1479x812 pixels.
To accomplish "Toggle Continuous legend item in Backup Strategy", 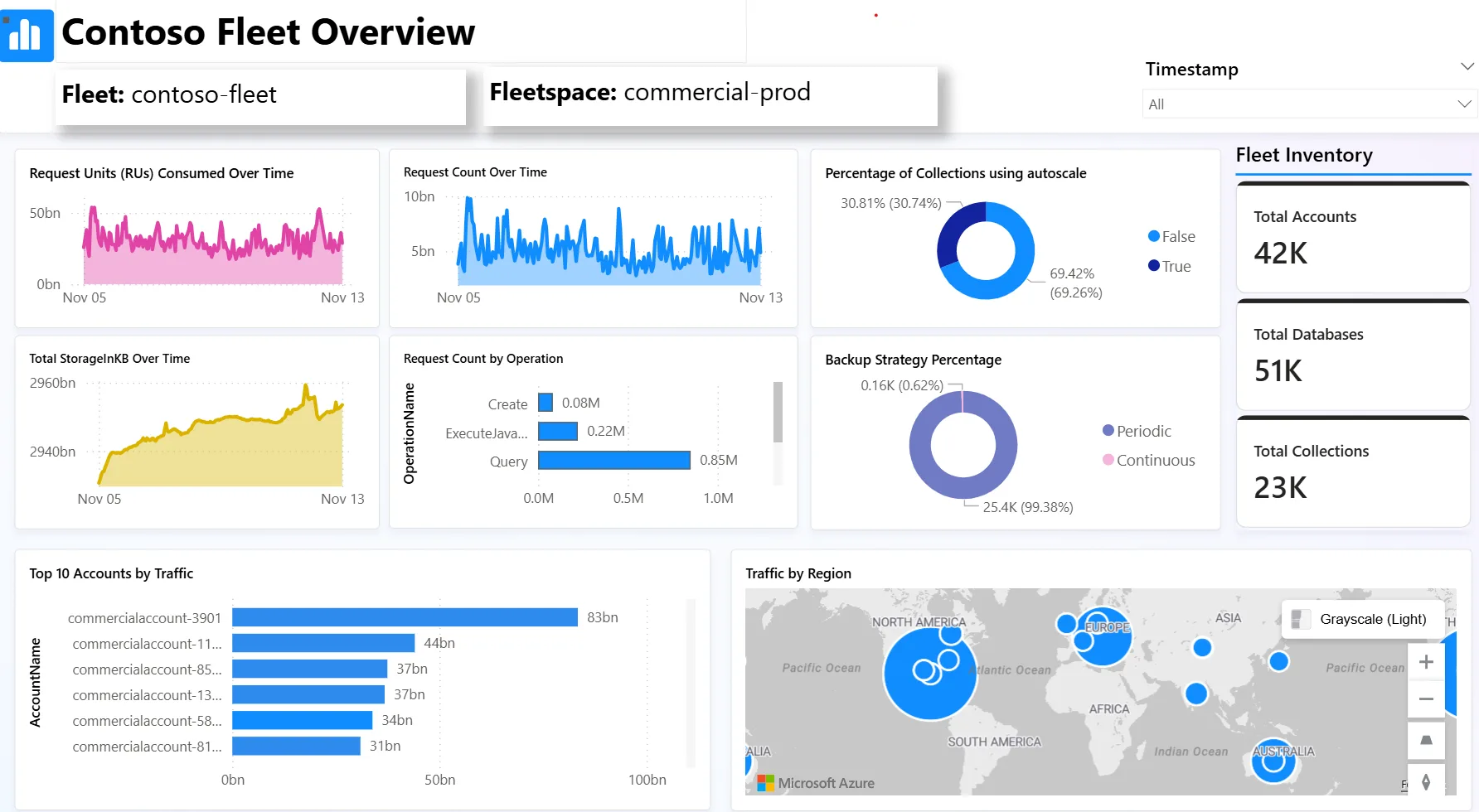I will click(x=1148, y=461).
